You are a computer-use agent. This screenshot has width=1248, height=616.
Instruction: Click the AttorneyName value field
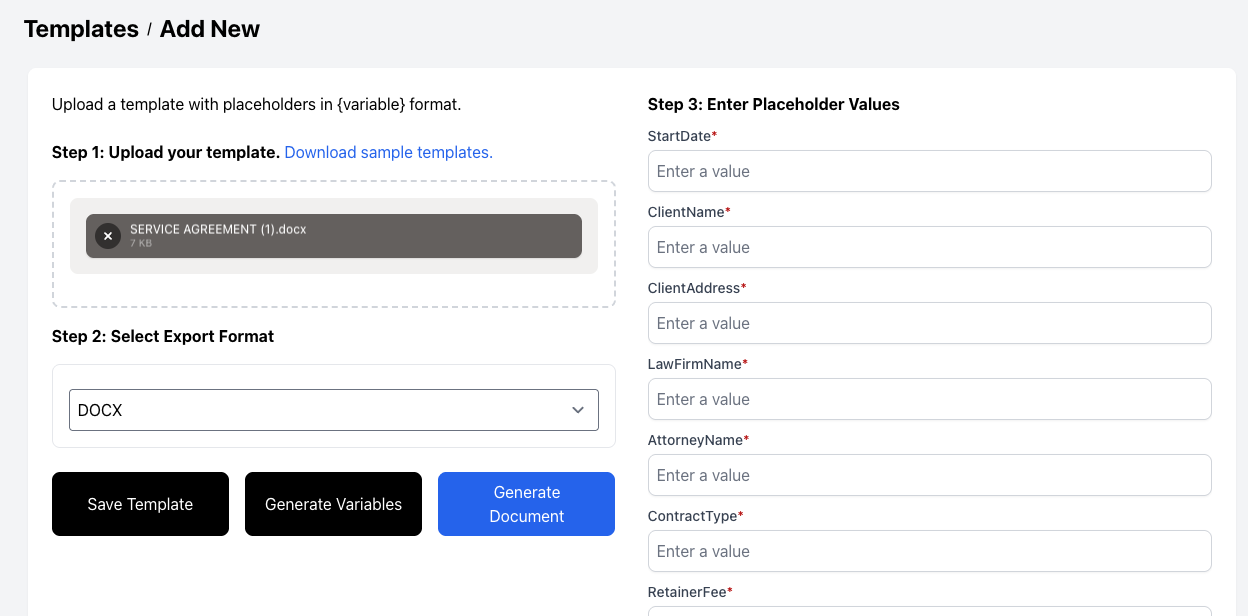929,475
